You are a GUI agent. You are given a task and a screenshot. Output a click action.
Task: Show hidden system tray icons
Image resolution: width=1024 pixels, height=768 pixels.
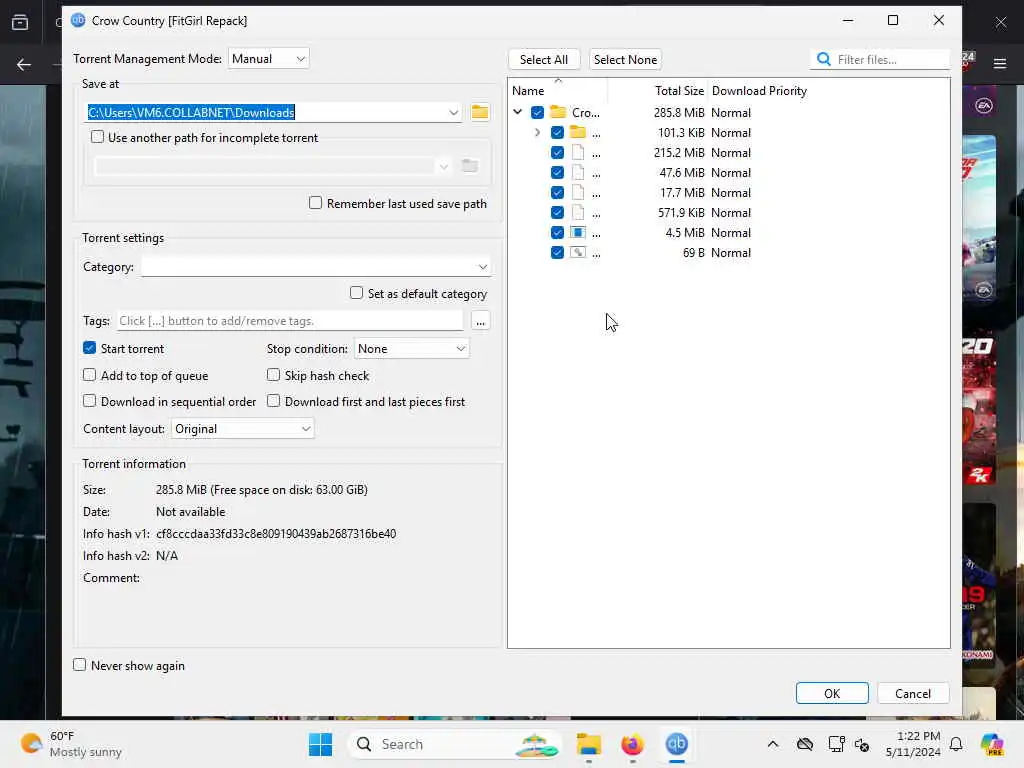click(x=773, y=744)
